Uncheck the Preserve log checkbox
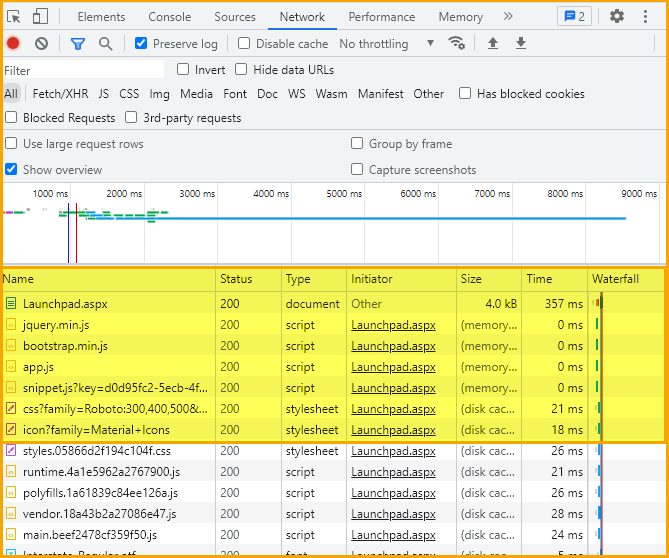Viewport: 669px width, 558px height. [141, 43]
